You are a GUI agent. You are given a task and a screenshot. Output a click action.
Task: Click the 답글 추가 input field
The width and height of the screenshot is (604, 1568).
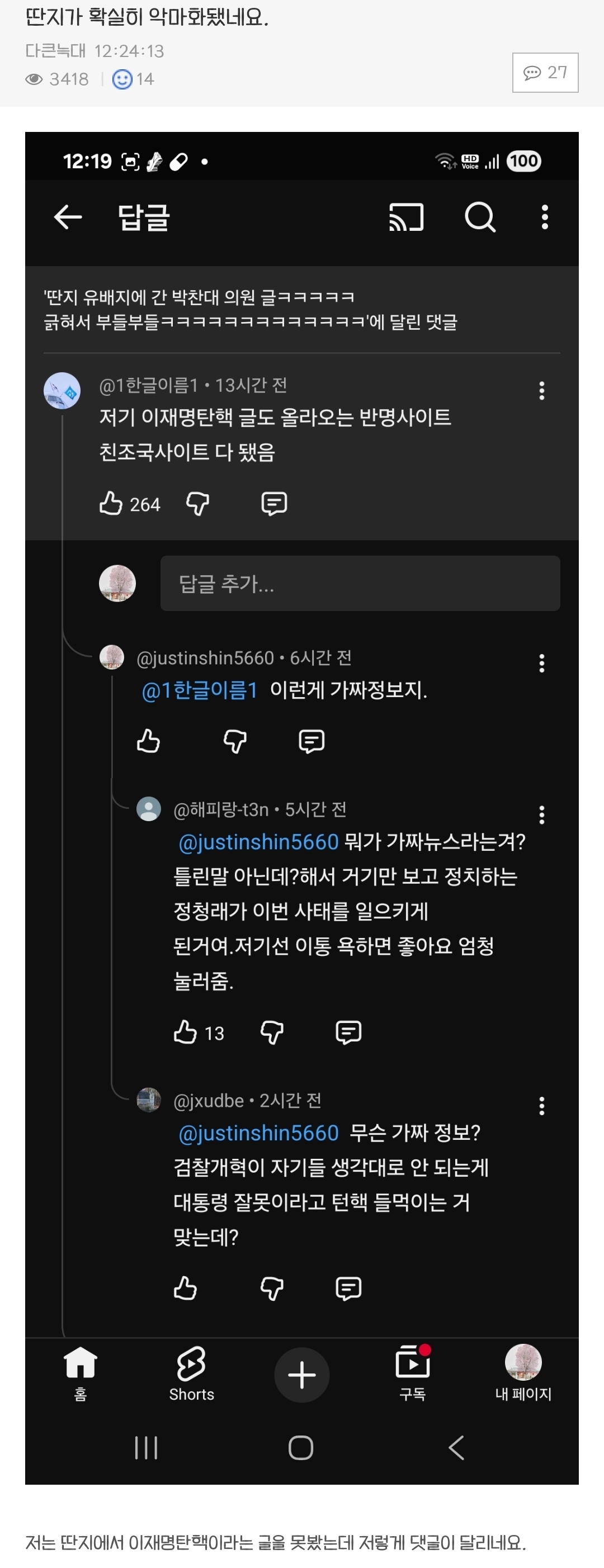(359, 583)
